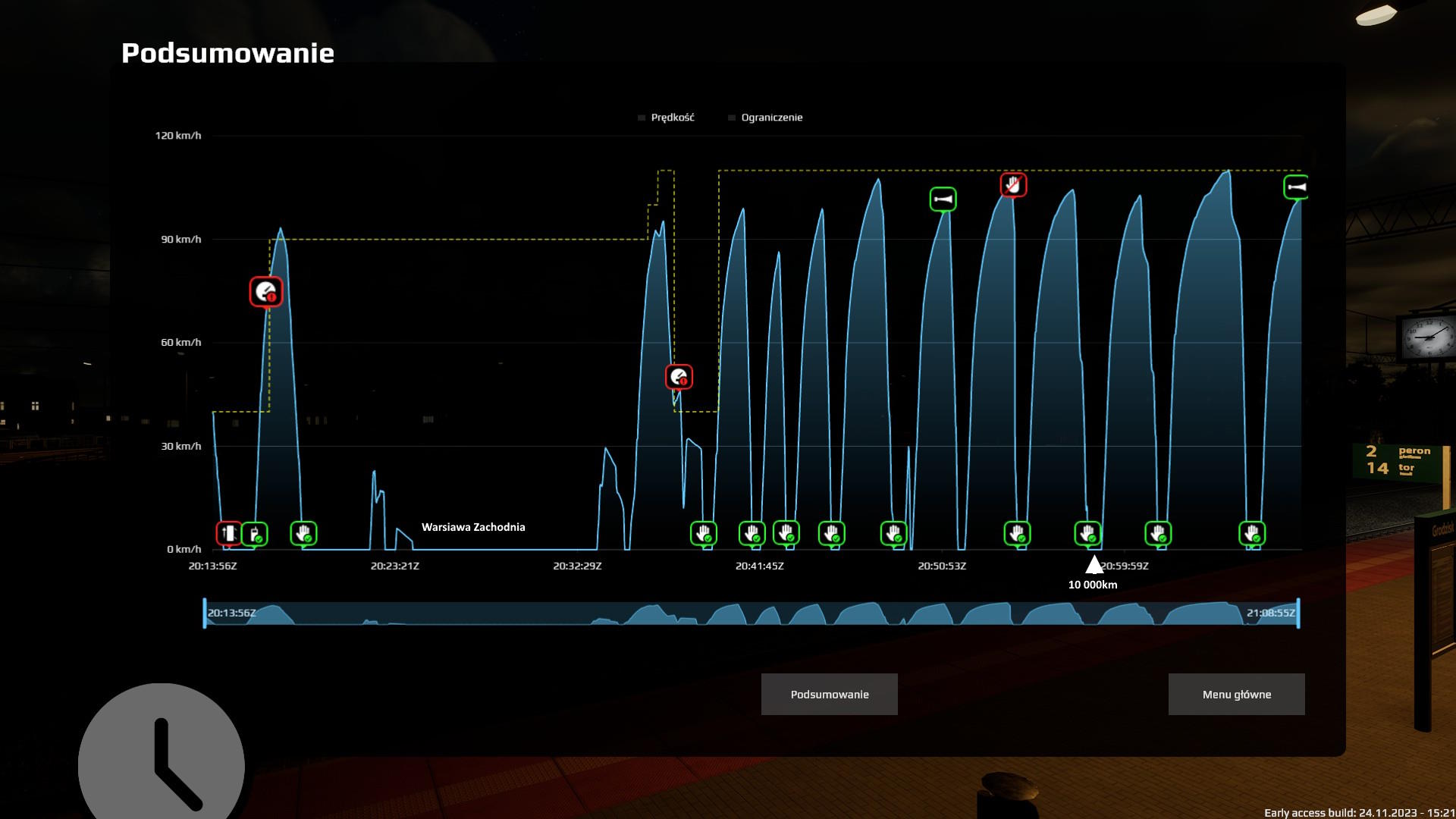
Task: Click the red speeding icon near 60 km/h
Action: (x=265, y=291)
